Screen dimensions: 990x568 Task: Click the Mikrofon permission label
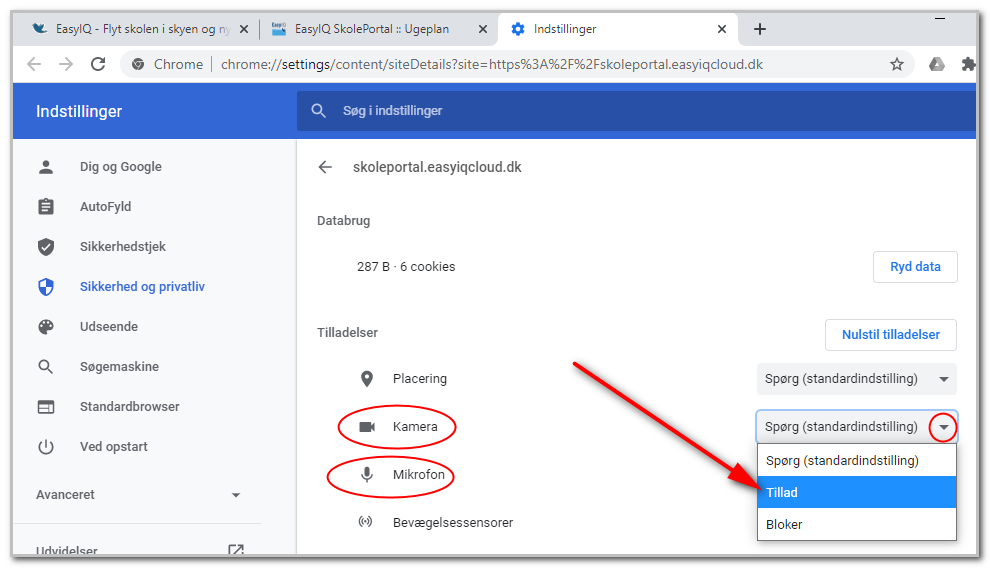419,475
